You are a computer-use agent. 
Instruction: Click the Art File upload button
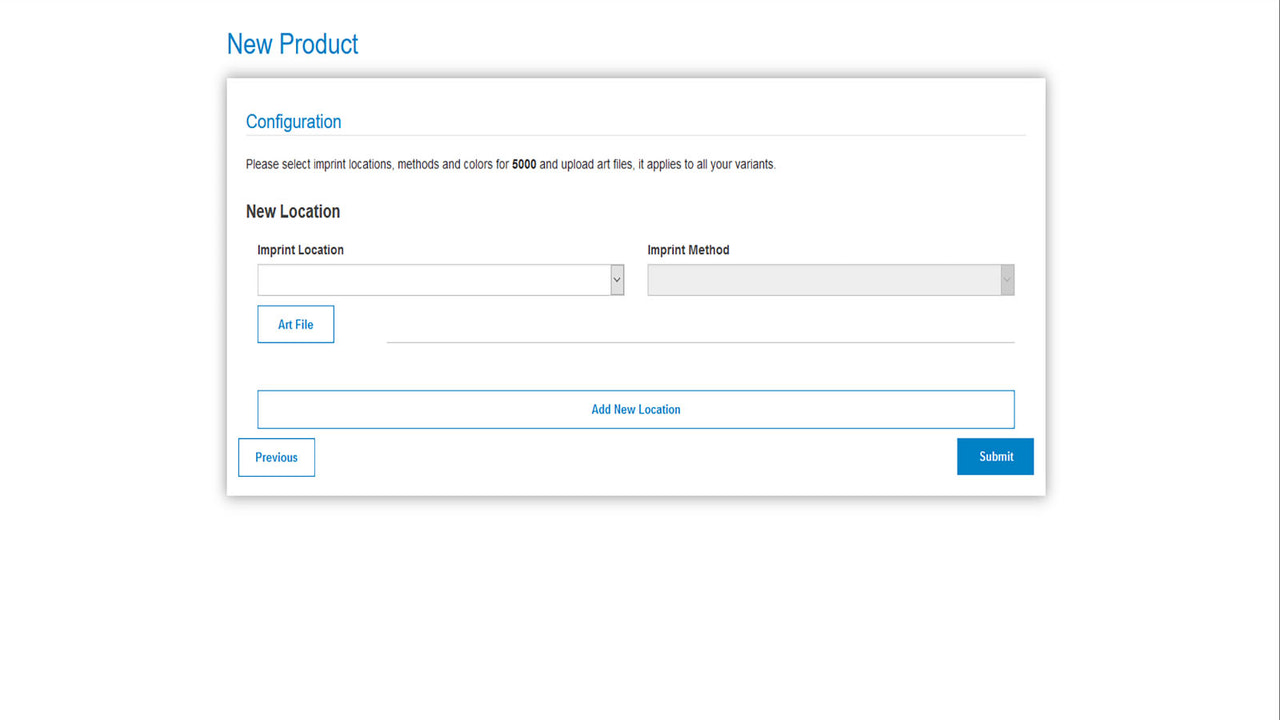coord(295,324)
